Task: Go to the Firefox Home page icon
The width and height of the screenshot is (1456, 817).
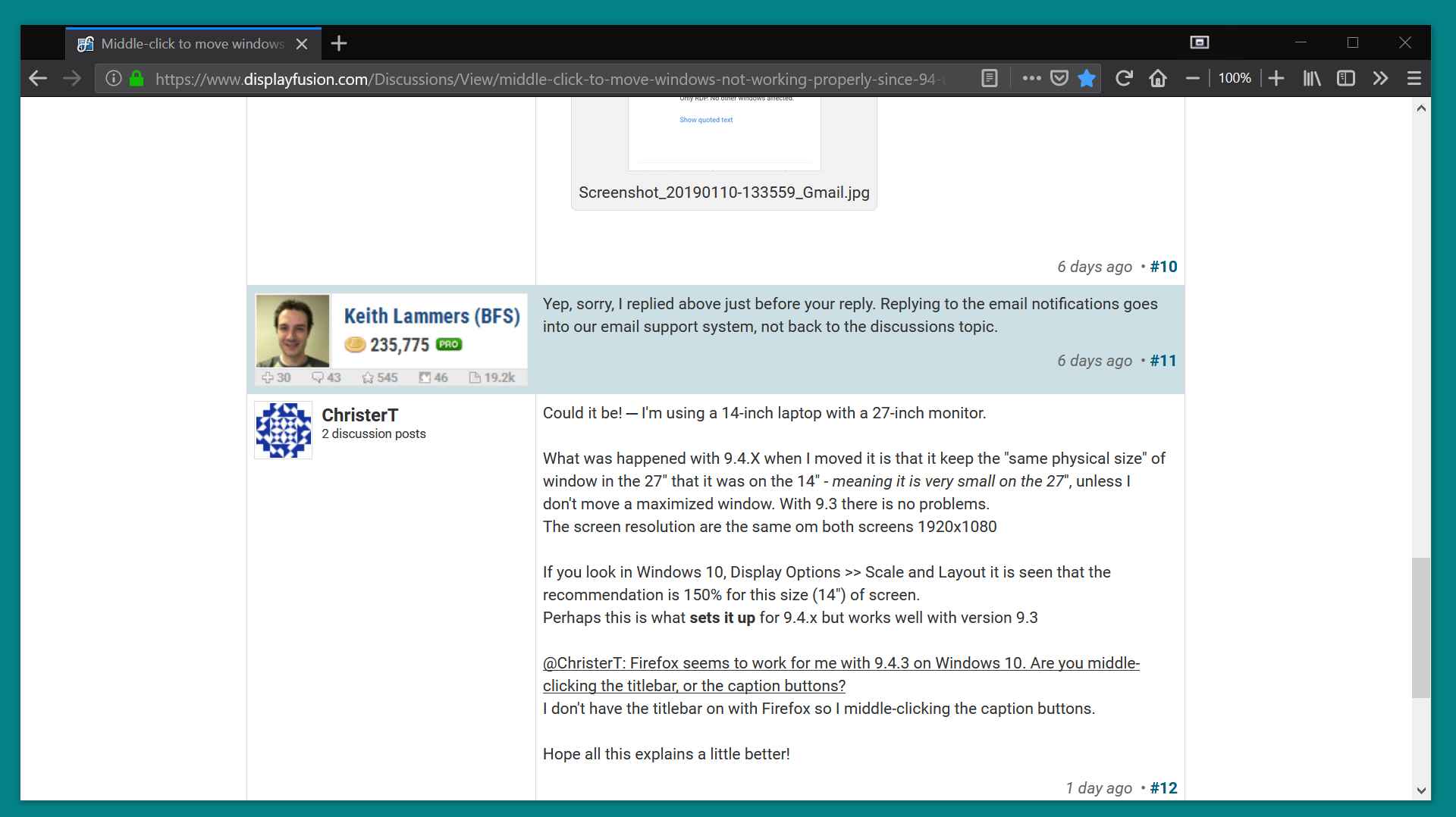Action: click(1158, 78)
